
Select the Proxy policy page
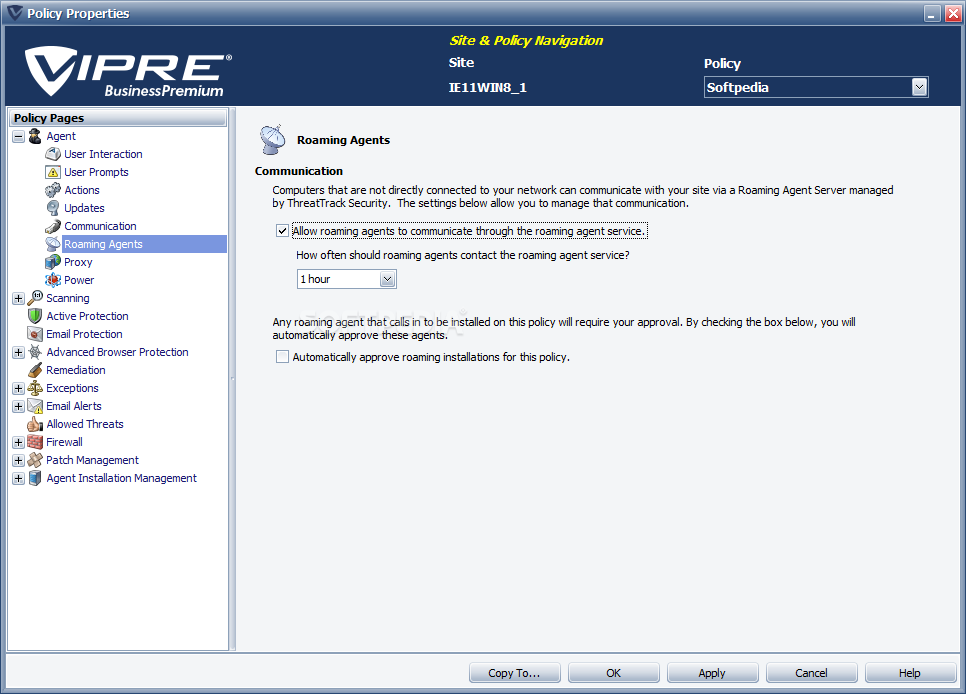[x=78, y=262]
